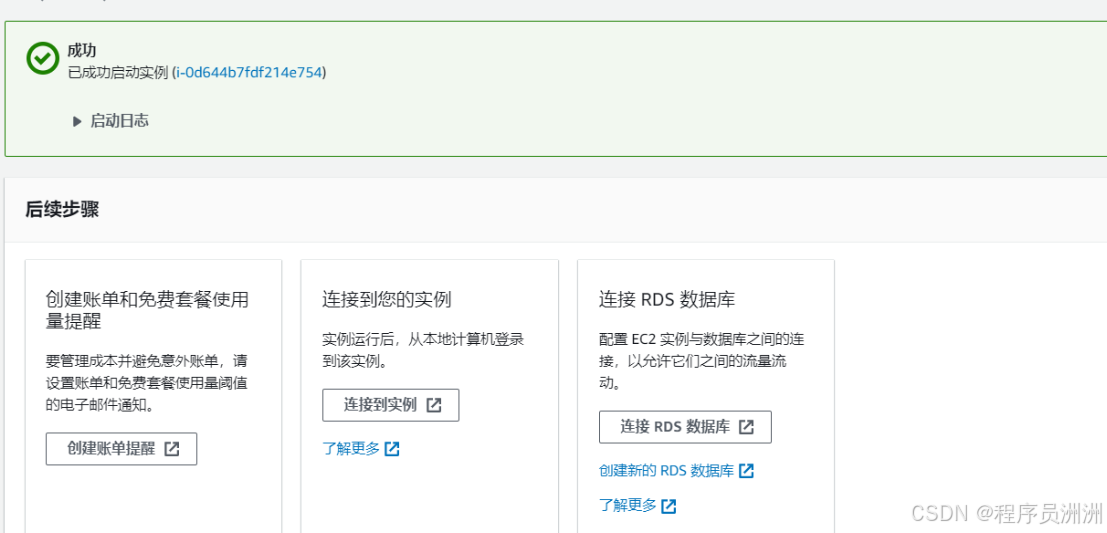The width and height of the screenshot is (1107, 533).
Task: Click 连接 RDS 数据库 card title
Action: click(667, 299)
